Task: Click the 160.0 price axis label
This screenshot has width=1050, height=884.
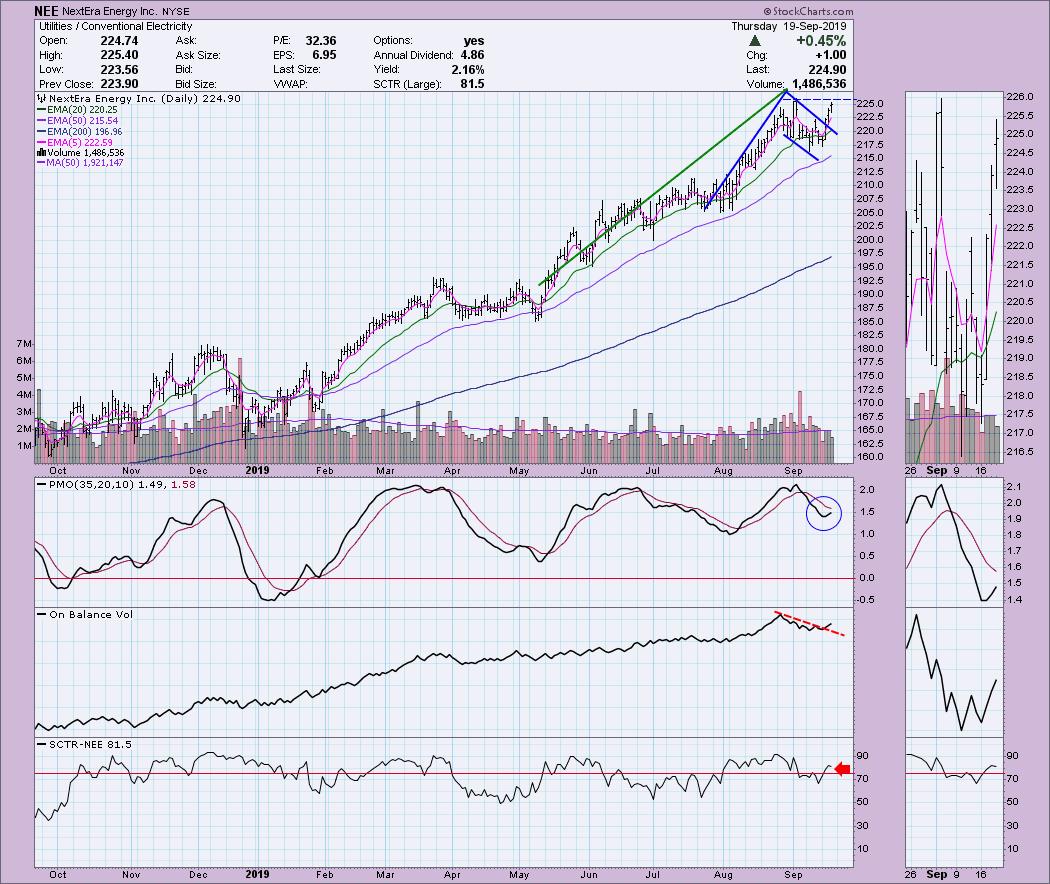Action: (871, 457)
